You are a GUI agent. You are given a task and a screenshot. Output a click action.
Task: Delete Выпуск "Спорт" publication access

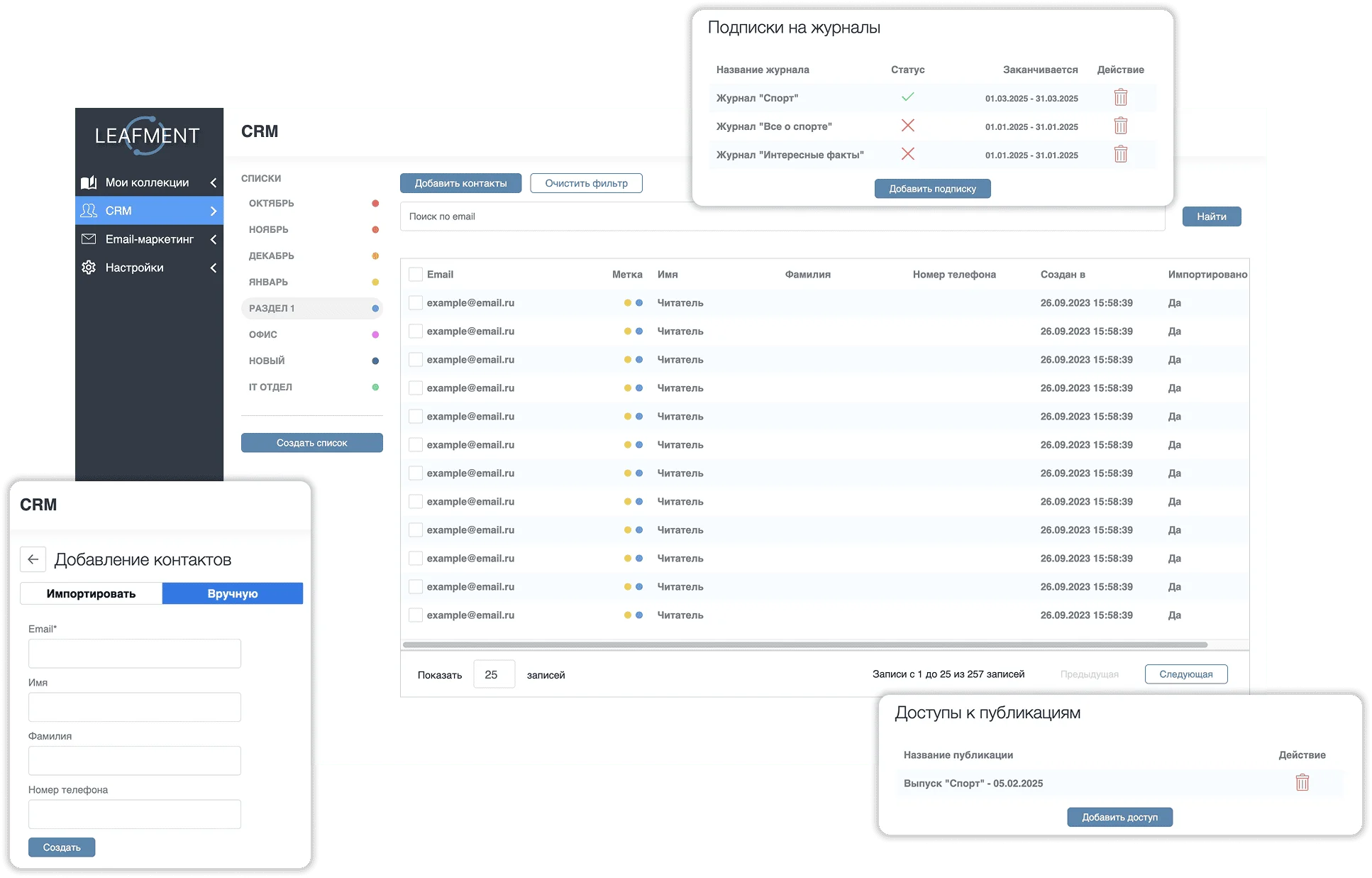1302,783
